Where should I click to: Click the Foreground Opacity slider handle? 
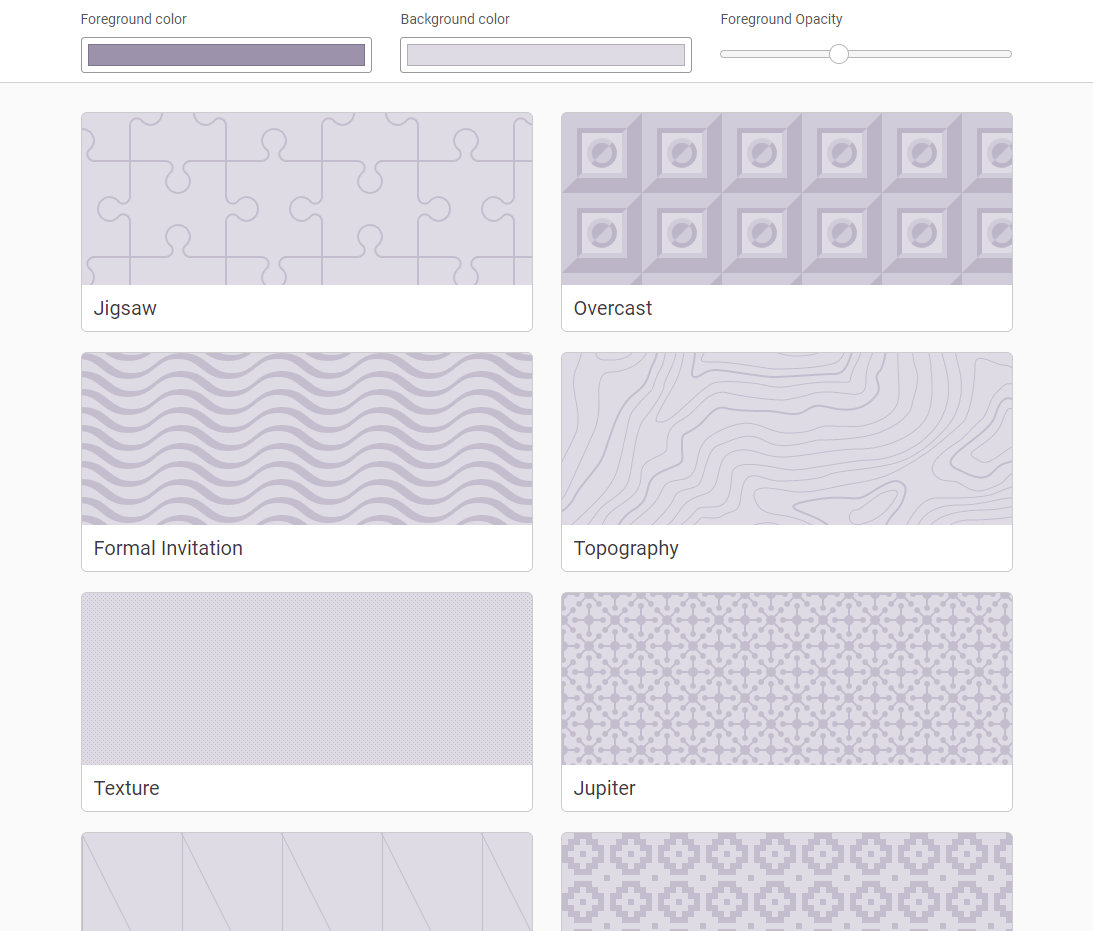coord(839,54)
